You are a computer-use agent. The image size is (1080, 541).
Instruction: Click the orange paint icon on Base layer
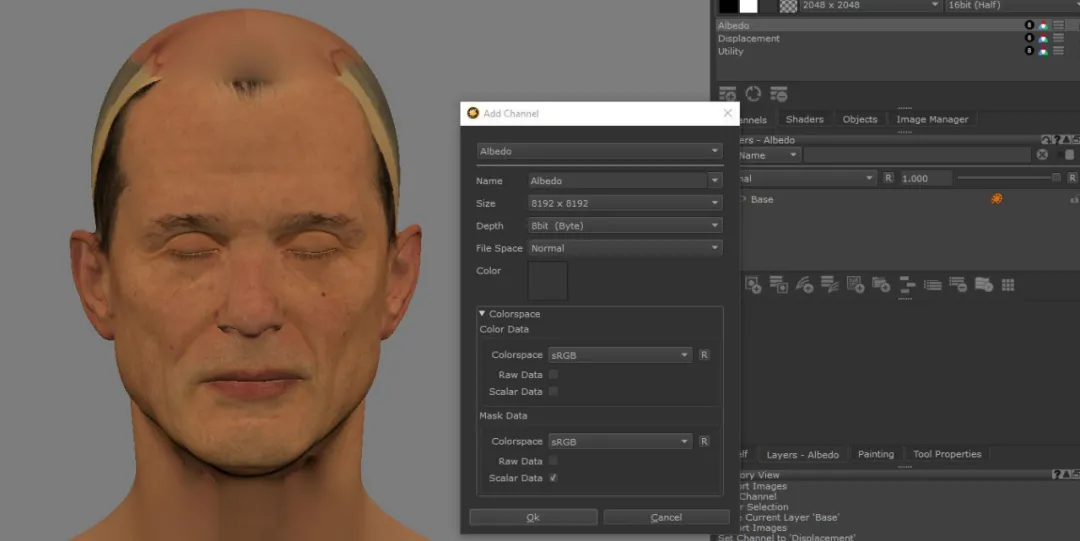996,199
